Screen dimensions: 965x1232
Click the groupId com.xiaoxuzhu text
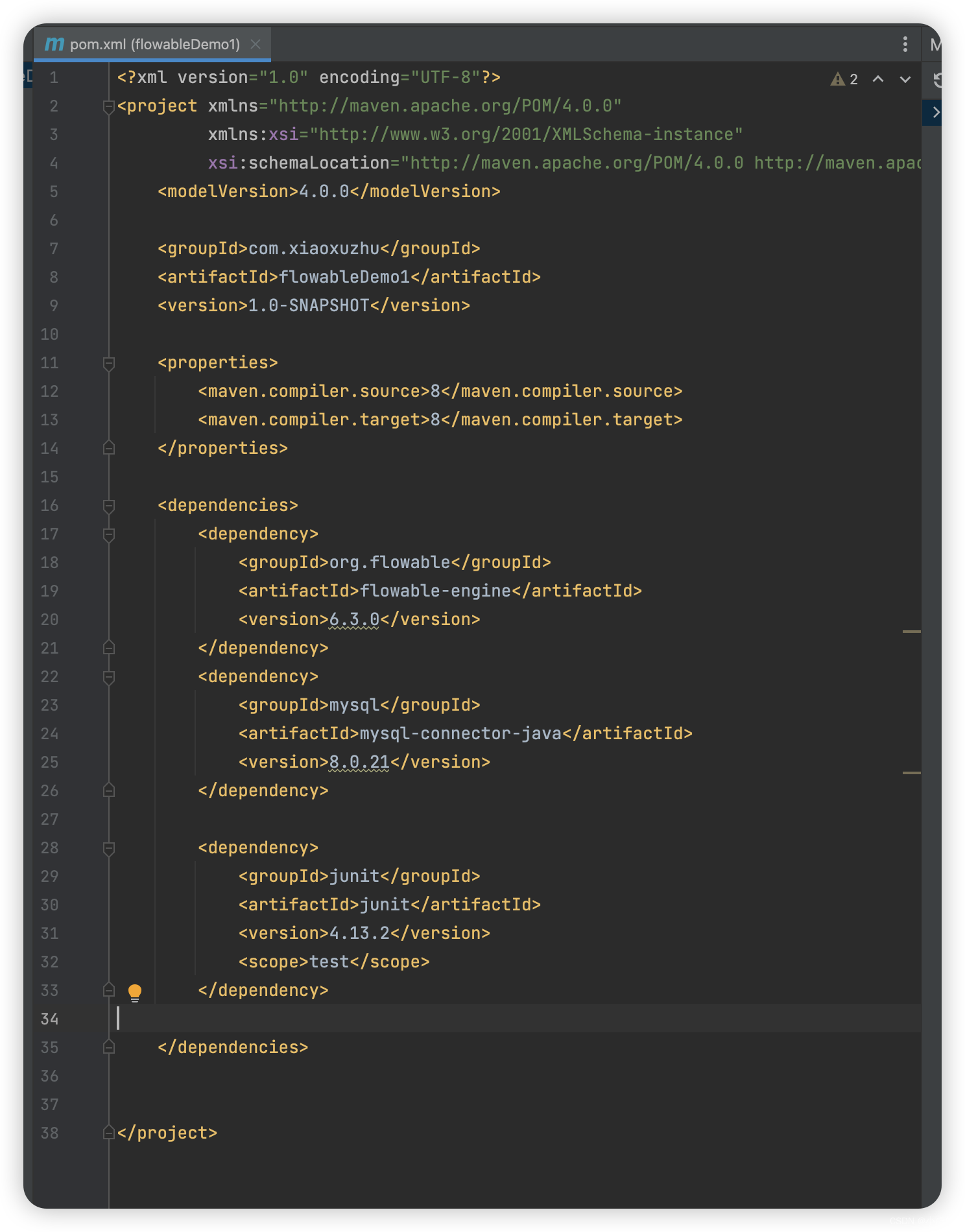(314, 249)
